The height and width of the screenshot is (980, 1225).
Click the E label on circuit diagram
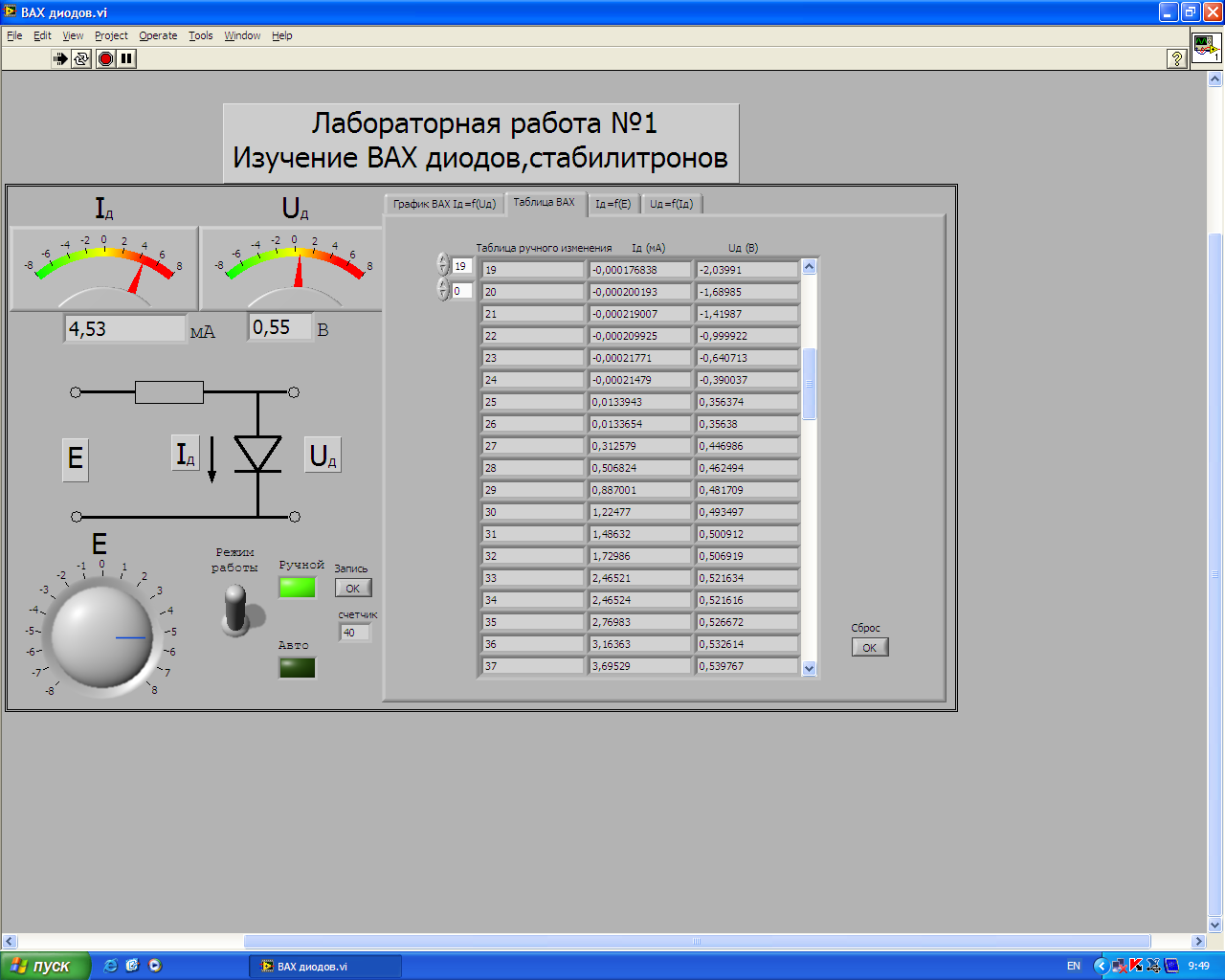click(76, 458)
